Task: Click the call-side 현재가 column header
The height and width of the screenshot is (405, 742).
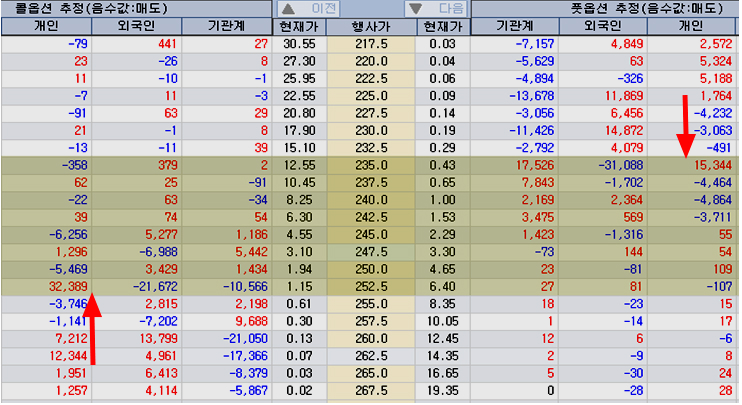Action: (x=299, y=26)
